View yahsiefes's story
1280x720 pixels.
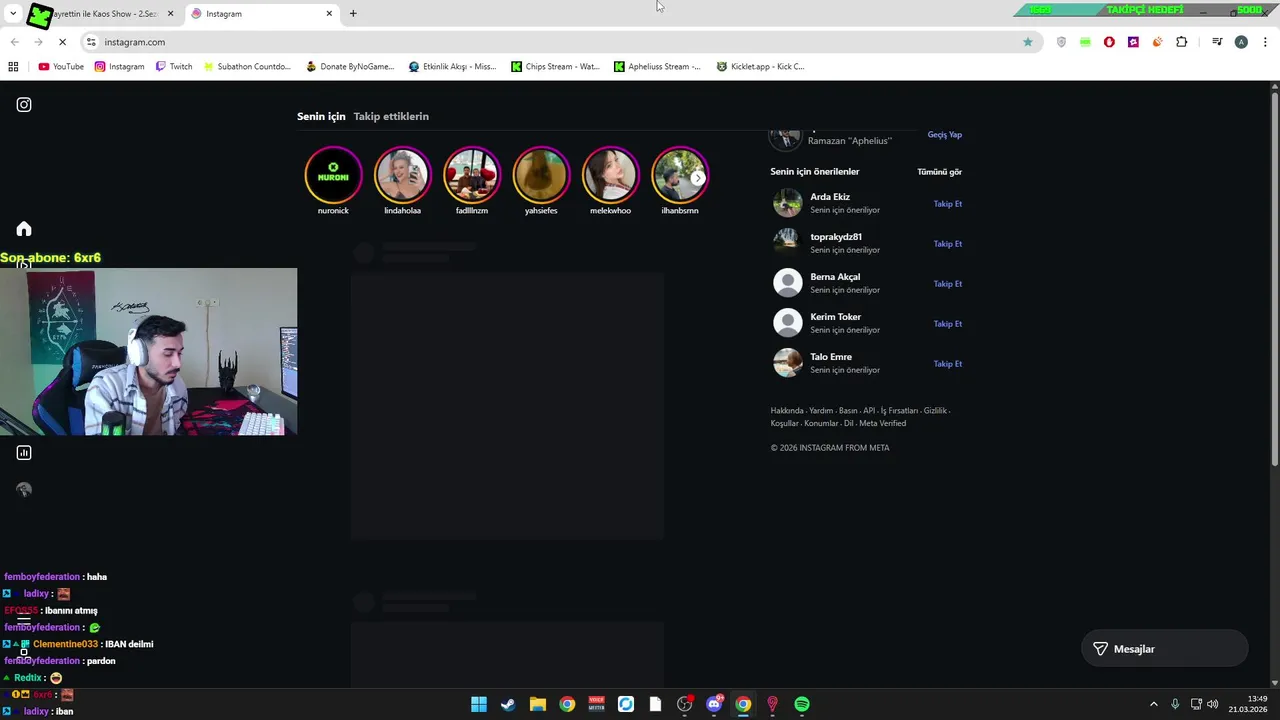(x=541, y=175)
